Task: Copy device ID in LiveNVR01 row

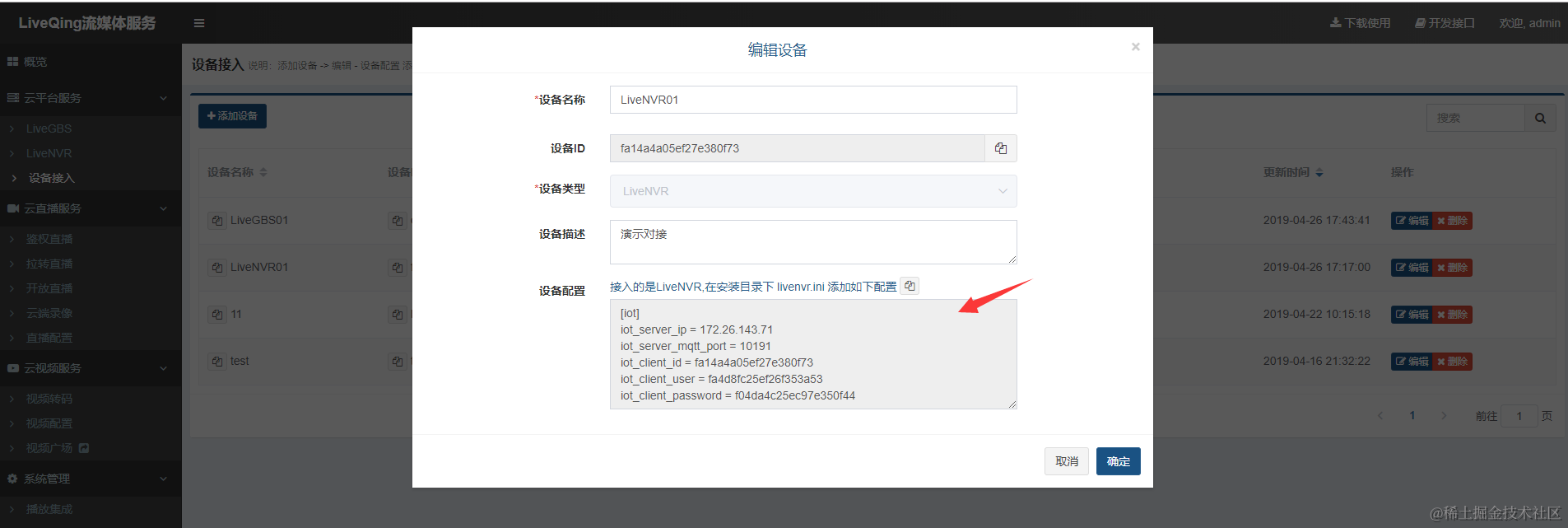Action: tap(398, 268)
